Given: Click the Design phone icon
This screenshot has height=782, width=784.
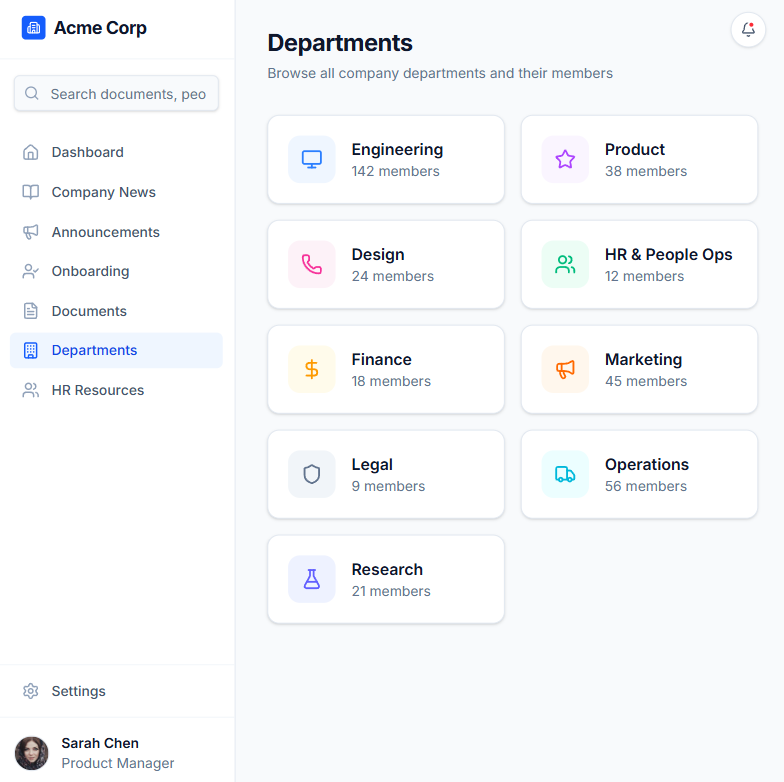Looking at the screenshot, I should (312, 265).
